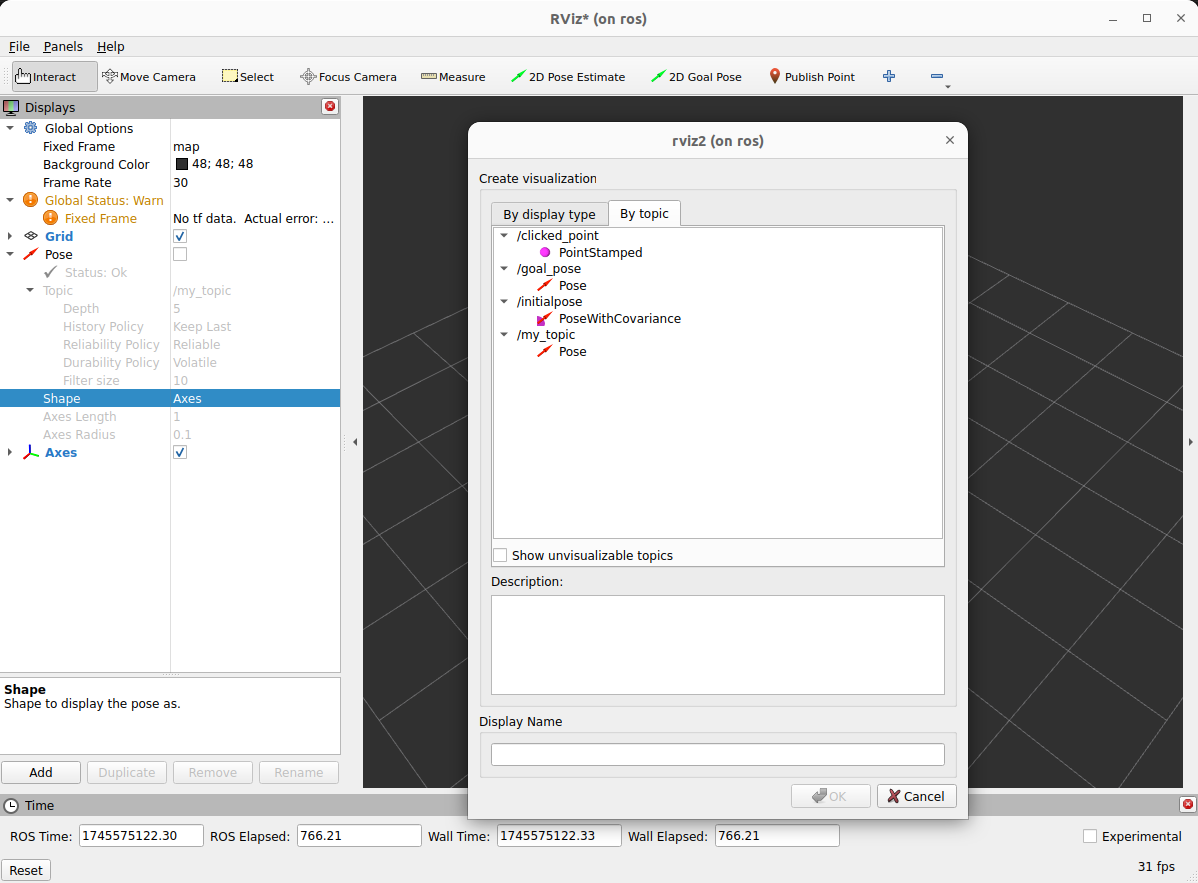This screenshot has width=1198, height=883.
Task: Click the Add display button
Action: point(40,772)
